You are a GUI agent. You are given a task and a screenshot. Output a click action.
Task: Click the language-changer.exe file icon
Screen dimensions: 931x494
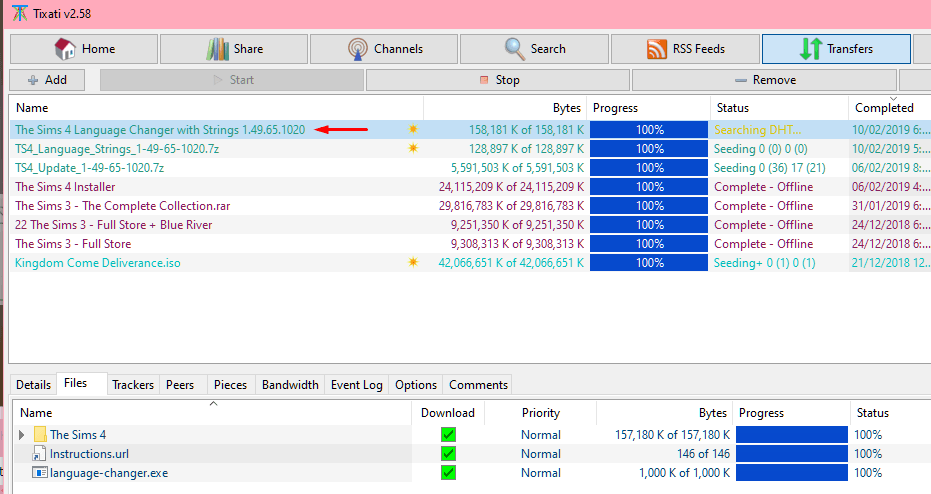[x=40, y=473]
